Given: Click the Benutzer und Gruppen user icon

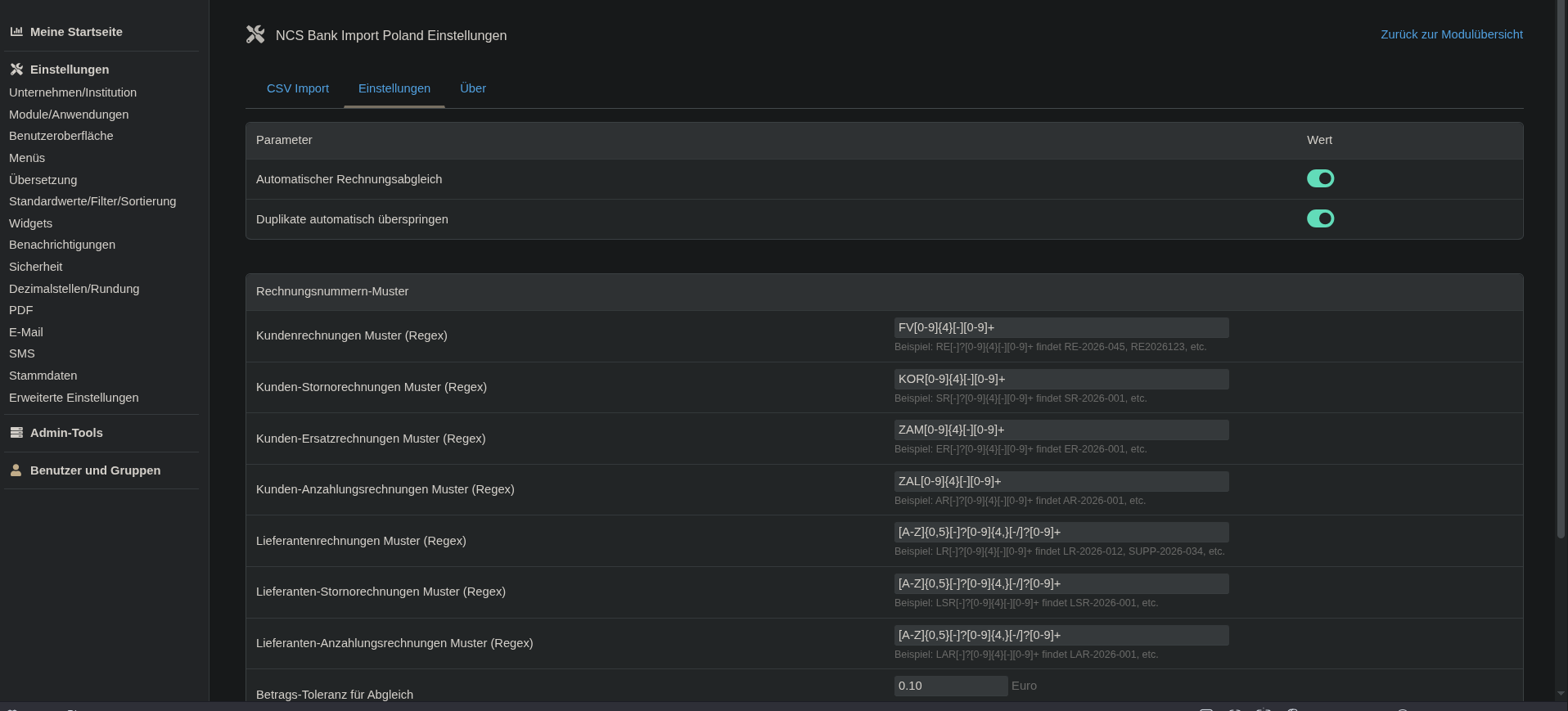Looking at the screenshot, I should click(x=16, y=470).
